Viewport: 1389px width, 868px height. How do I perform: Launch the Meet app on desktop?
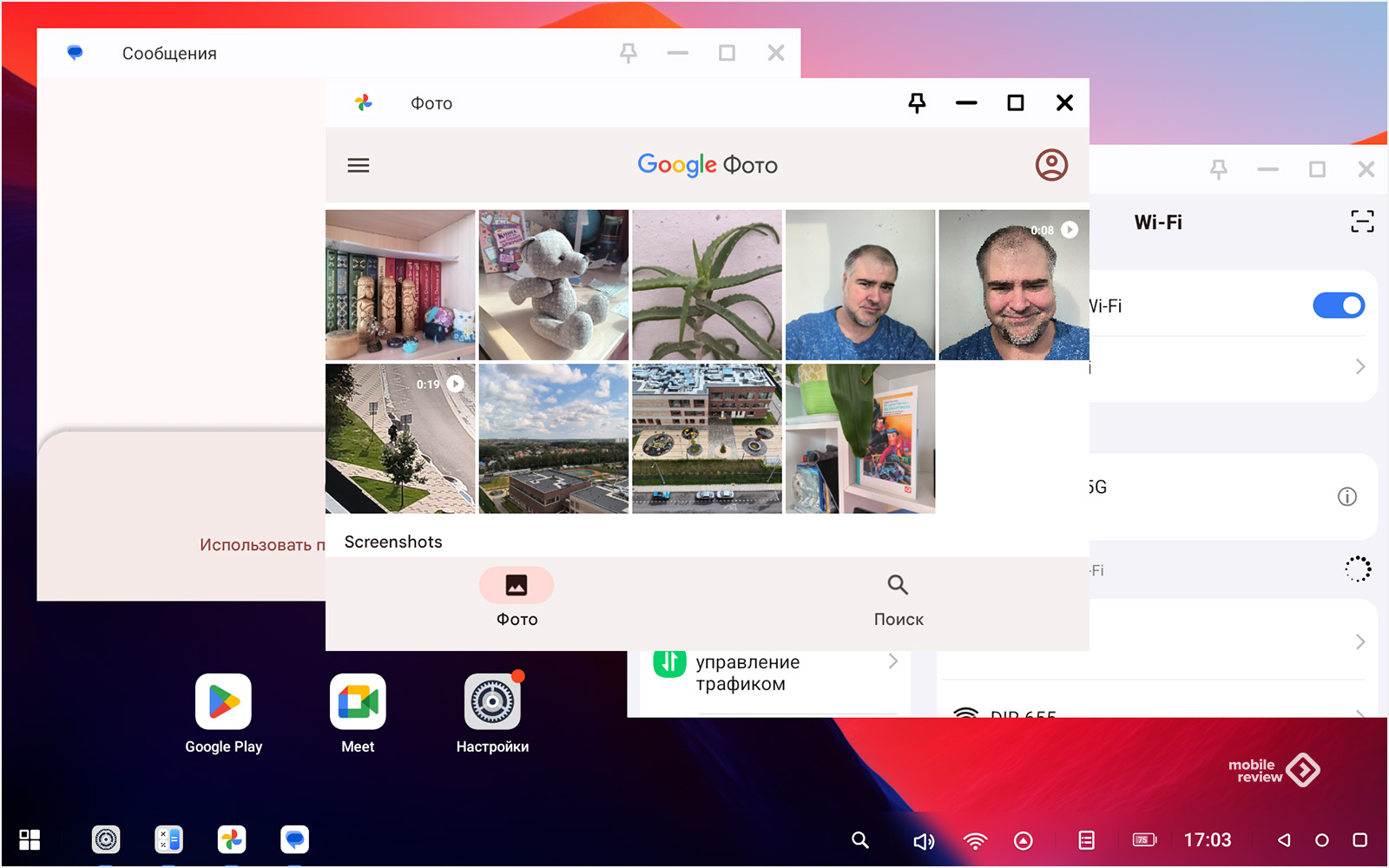click(x=358, y=713)
